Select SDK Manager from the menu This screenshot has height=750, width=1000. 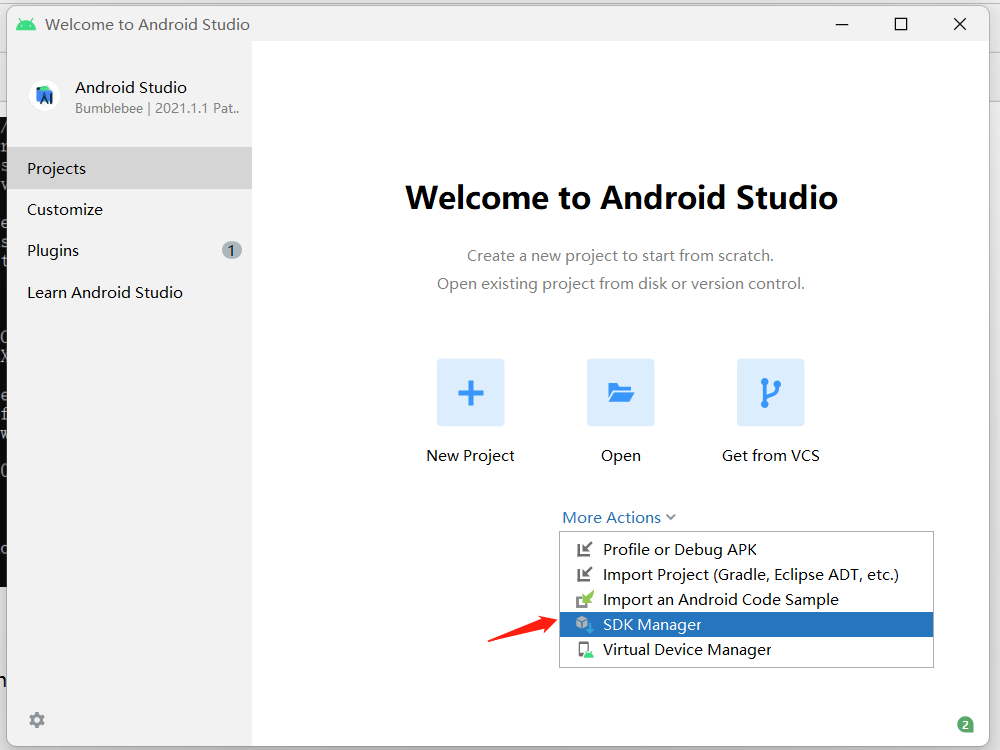[x=746, y=624]
